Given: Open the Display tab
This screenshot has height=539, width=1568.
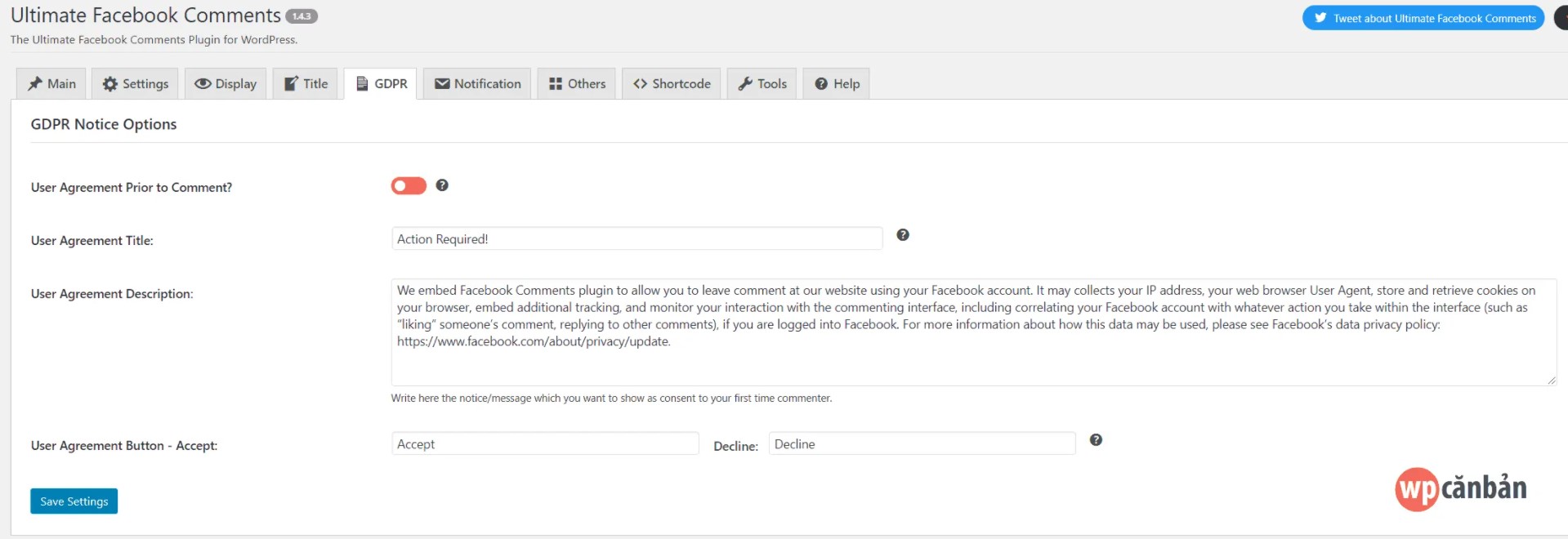Looking at the screenshot, I should tap(226, 84).
